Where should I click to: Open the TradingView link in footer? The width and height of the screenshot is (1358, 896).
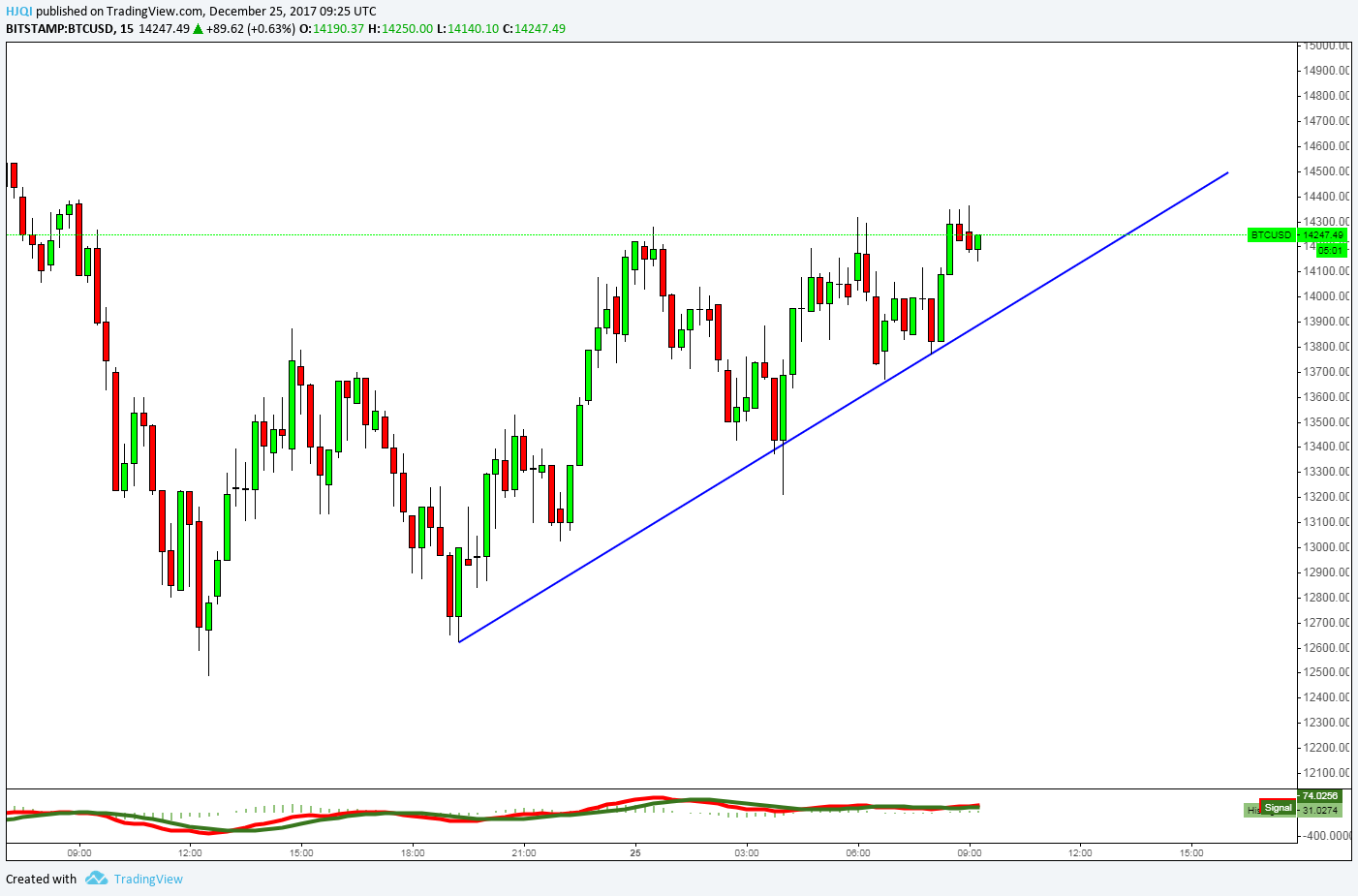[148, 880]
